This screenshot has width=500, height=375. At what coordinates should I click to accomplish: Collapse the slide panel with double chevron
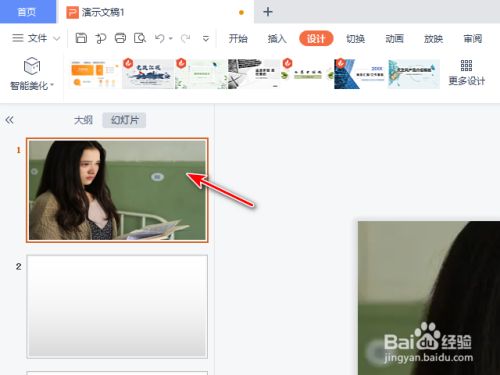point(9,120)
